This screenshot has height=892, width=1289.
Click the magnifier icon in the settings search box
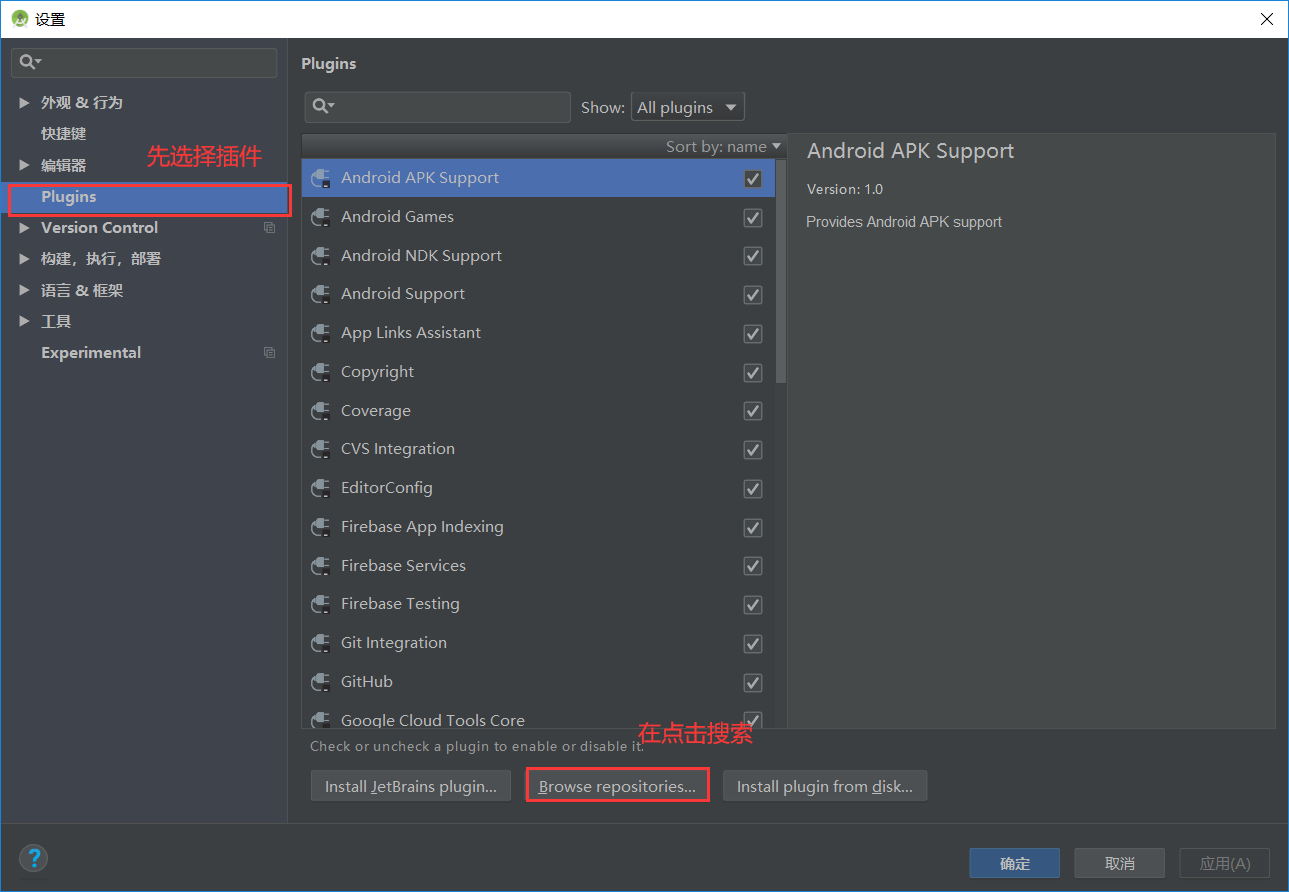coord(30,62)
